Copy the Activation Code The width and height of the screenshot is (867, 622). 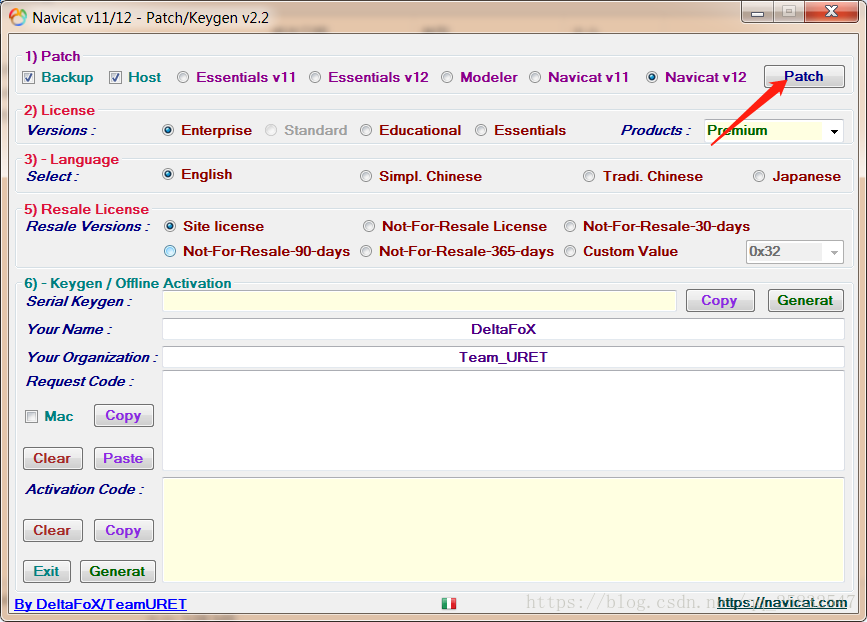pos(124,531)
